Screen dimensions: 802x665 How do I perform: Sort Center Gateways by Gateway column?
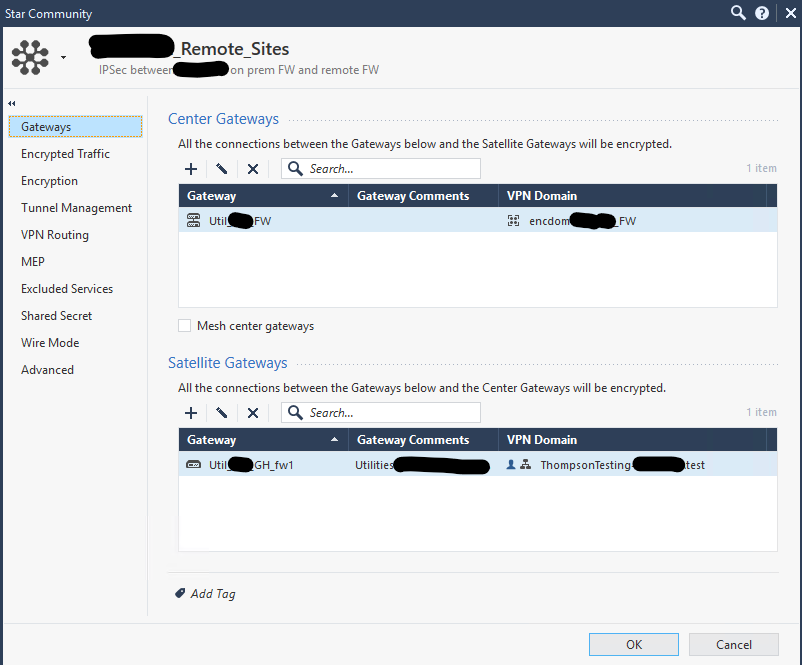pos(263,196)
